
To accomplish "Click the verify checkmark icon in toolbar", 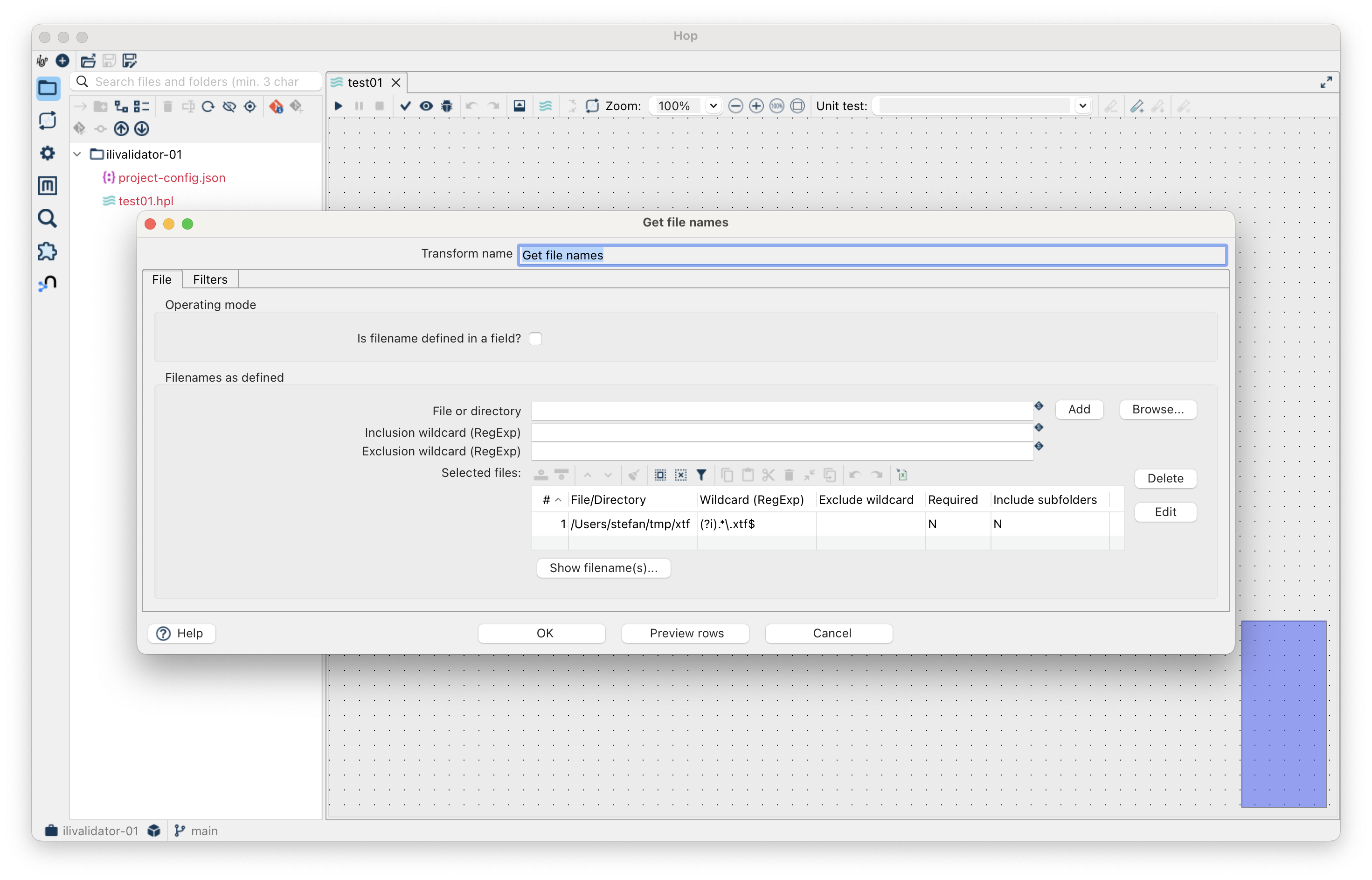I will 405,106.
